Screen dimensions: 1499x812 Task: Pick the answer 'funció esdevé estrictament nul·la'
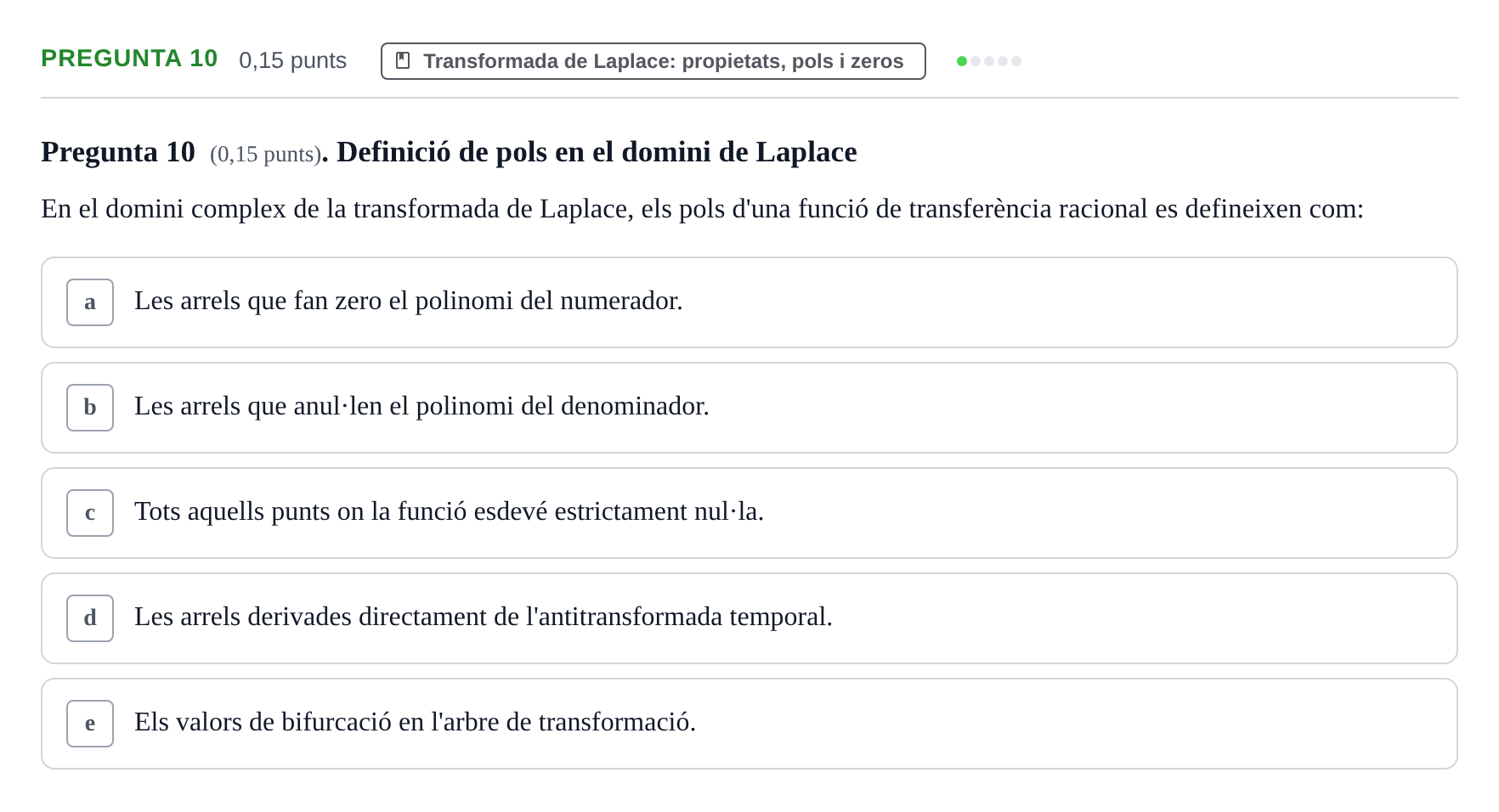click(749, 513)
